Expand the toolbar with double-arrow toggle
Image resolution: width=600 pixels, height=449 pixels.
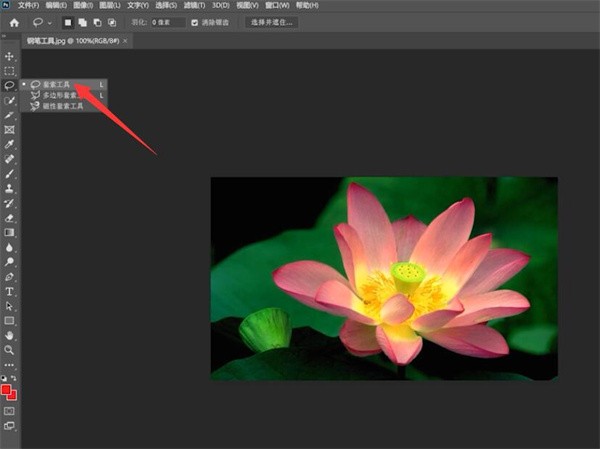4,36
